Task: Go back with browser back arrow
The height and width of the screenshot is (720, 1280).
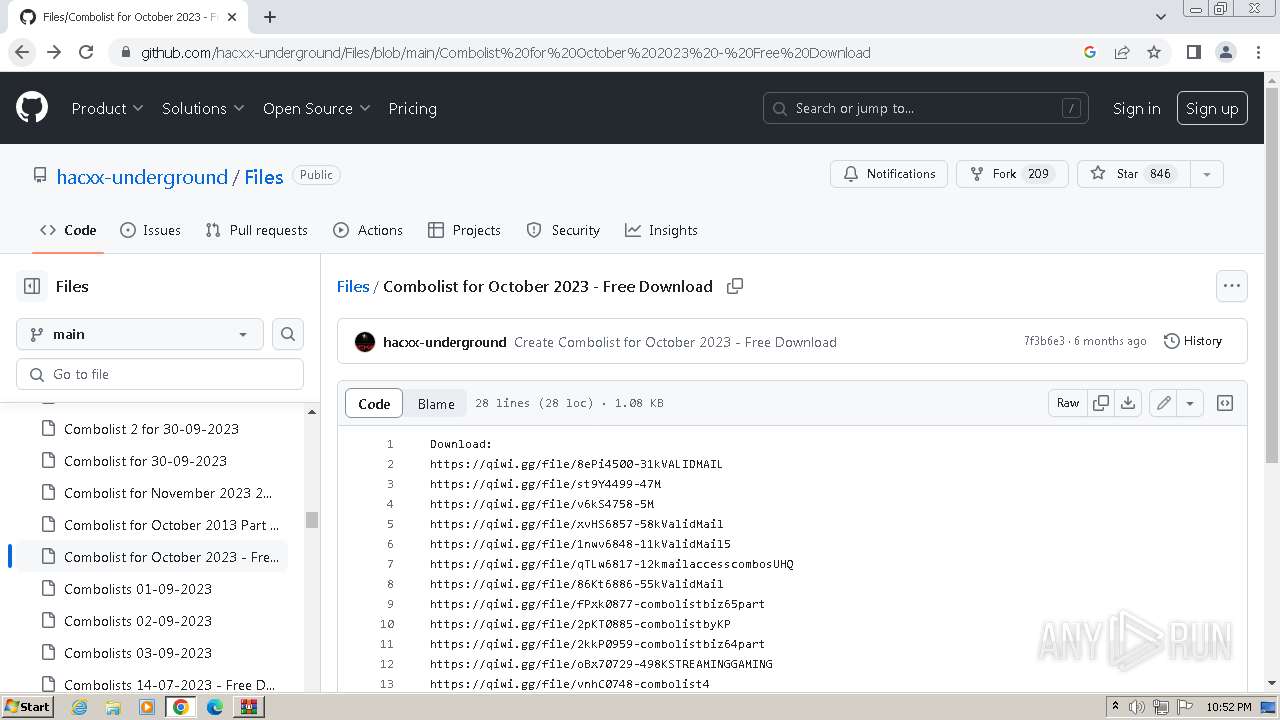Action: pyautogui.click(x=22, y=52)
